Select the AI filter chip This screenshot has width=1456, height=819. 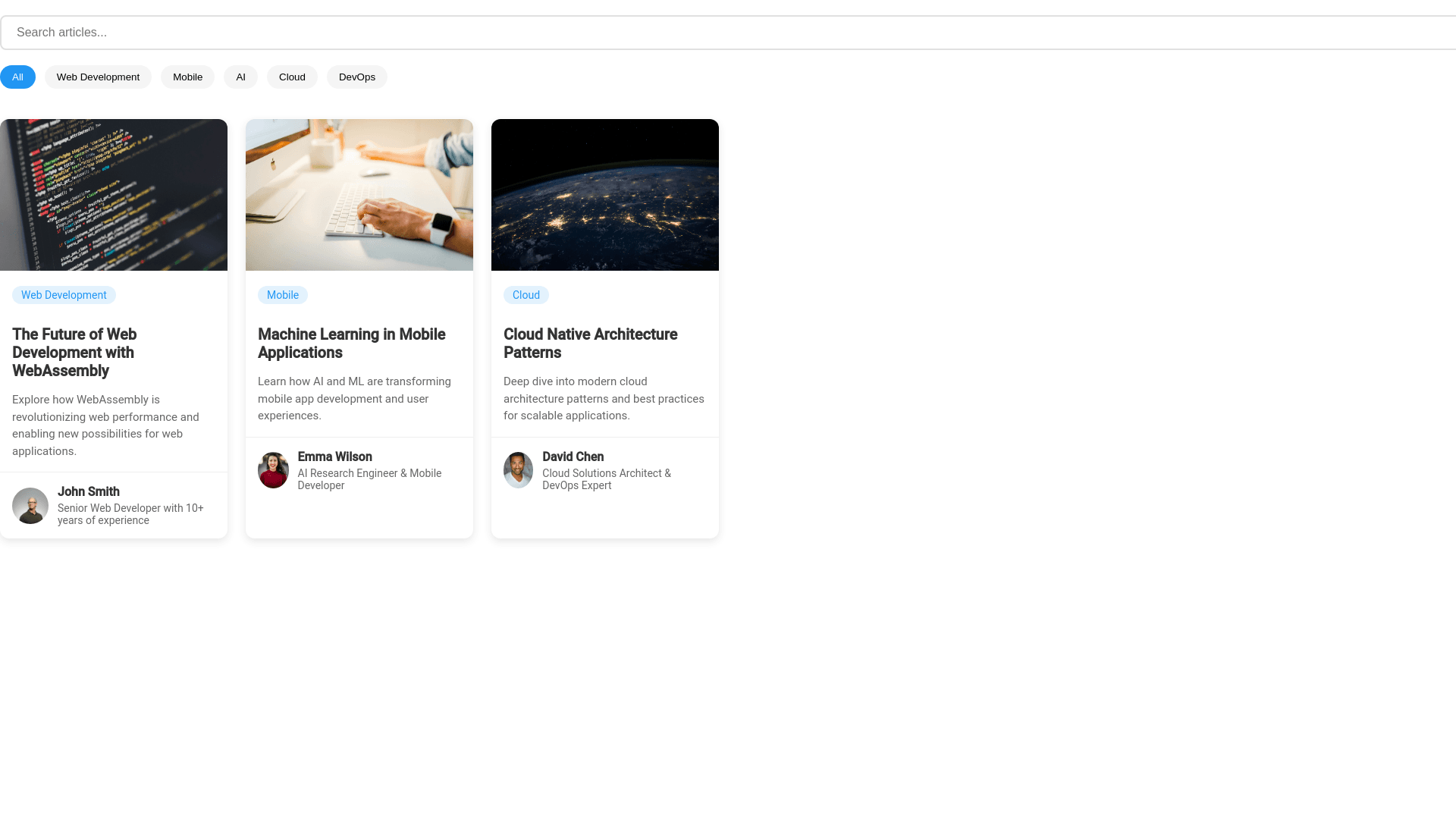point(240,77)
